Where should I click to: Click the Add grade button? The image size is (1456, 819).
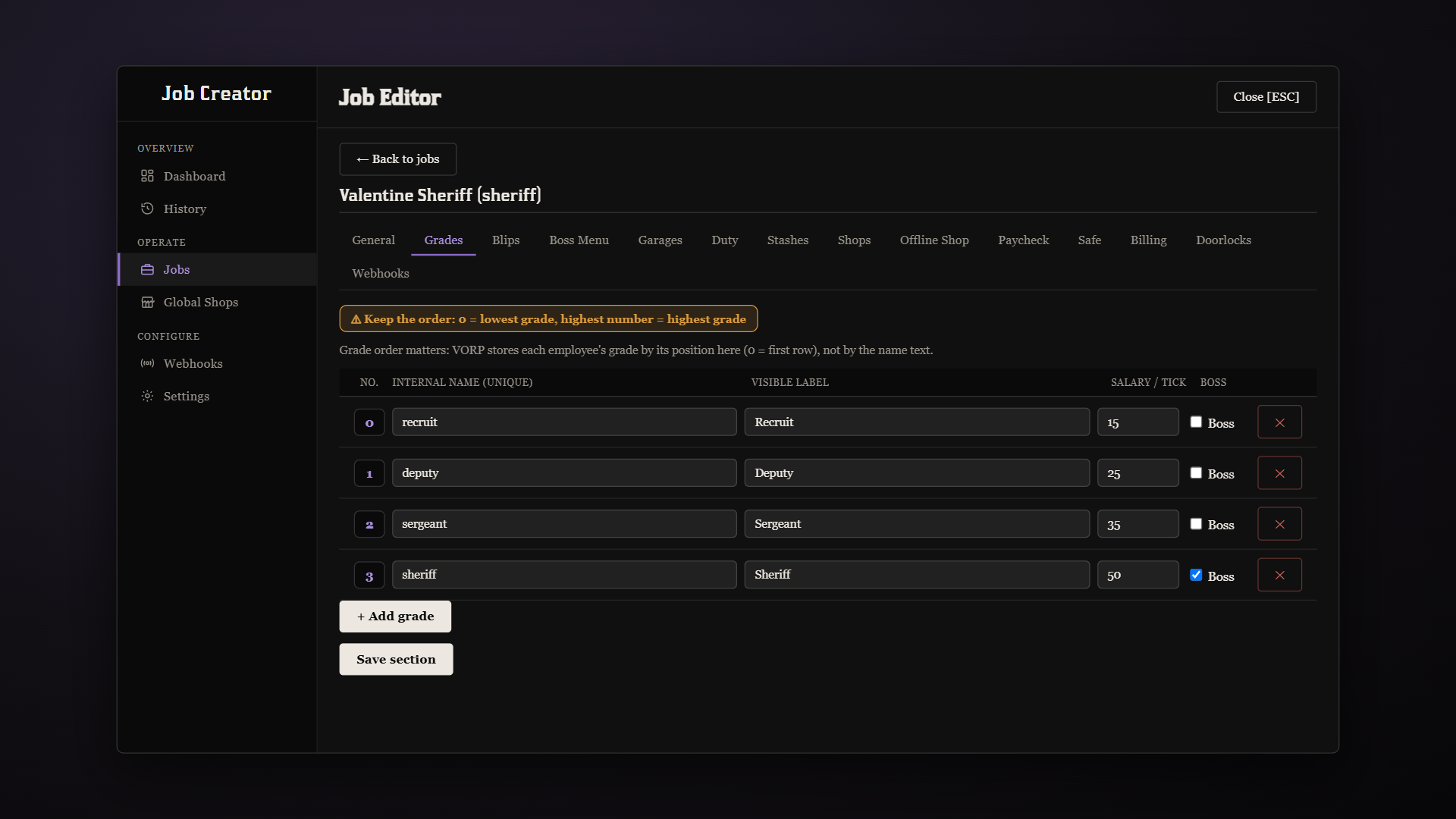(395, 617)
